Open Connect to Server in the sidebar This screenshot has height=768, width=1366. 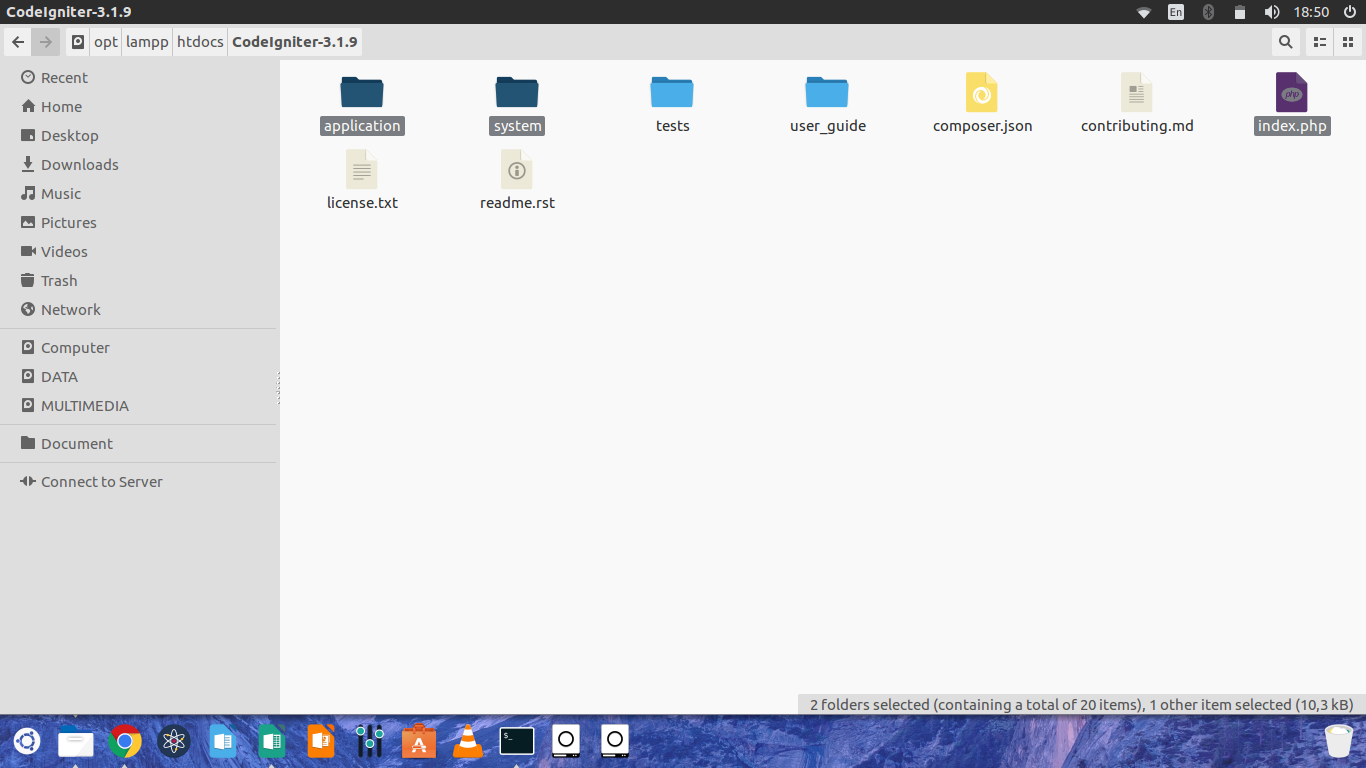(100, 481)
